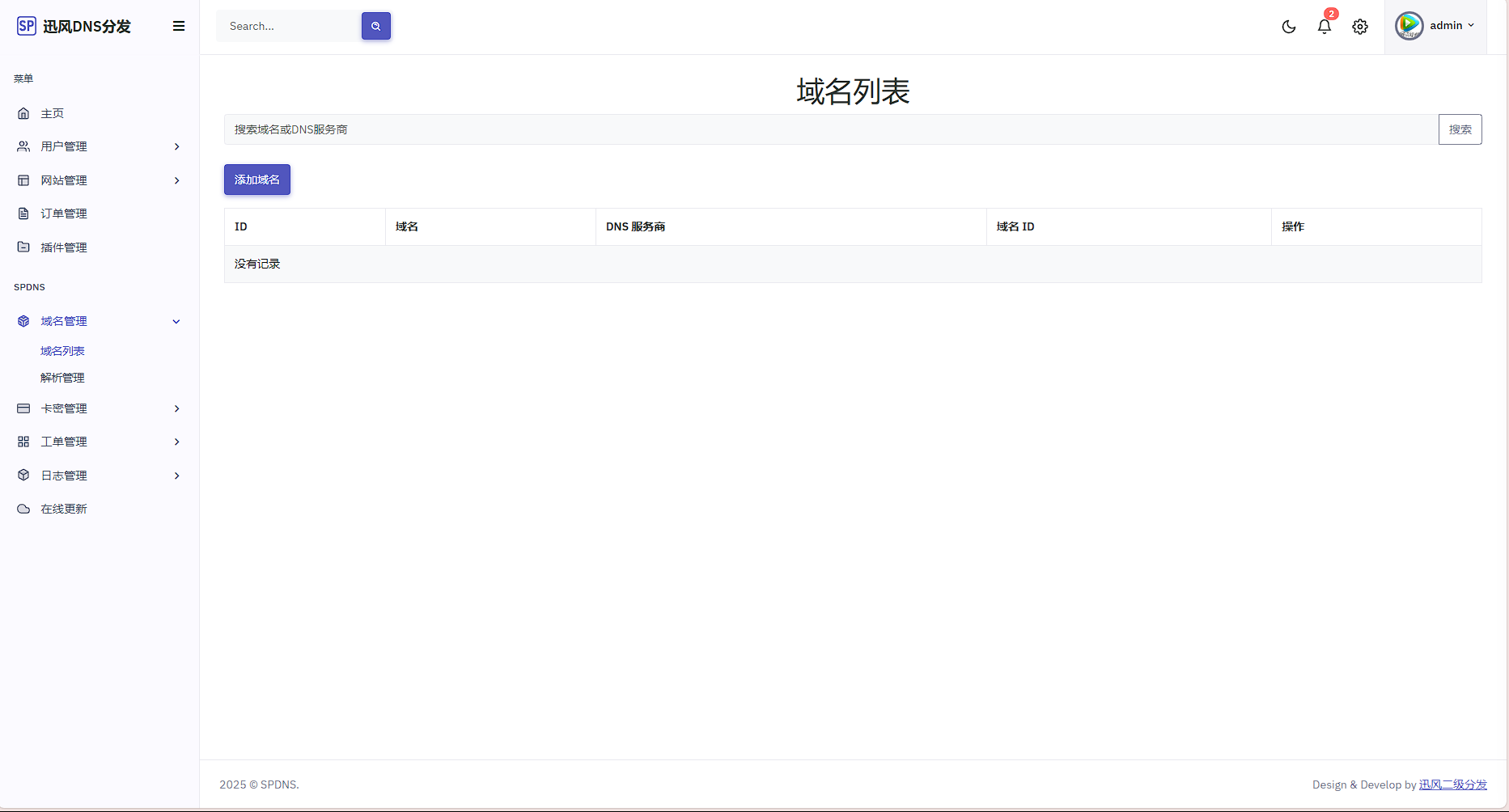Image resolution: width=1509 pixels, height=812 pixels.
Task: Click the 插件管理 plugin management icon
Action: coord(23,247)
